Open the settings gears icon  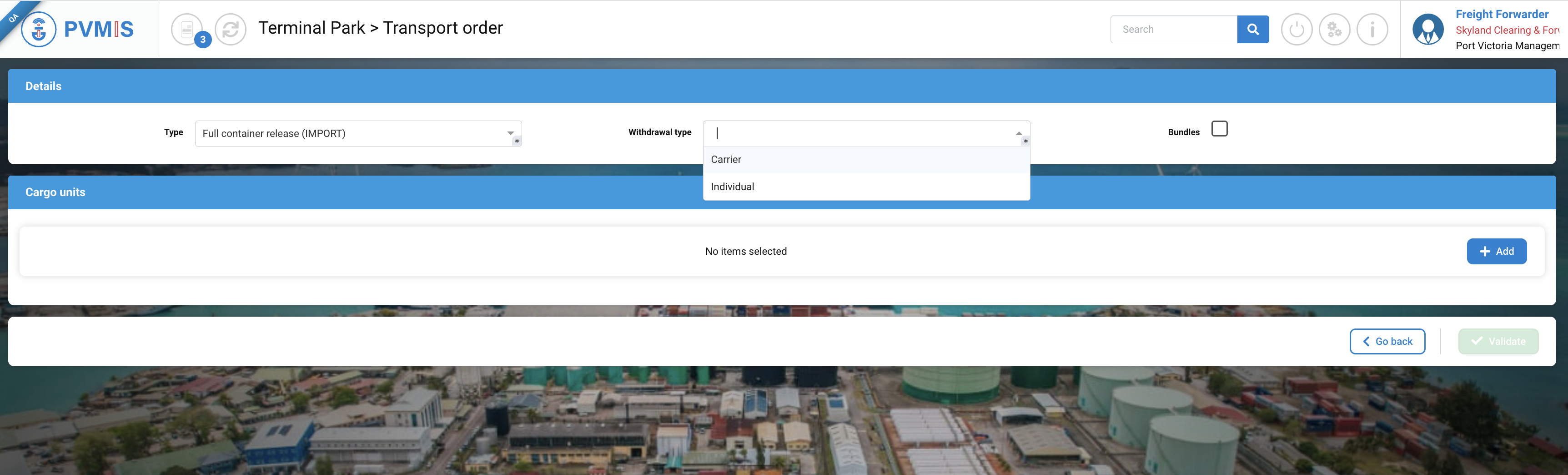pyautogui.click(x=1334, y=29)
